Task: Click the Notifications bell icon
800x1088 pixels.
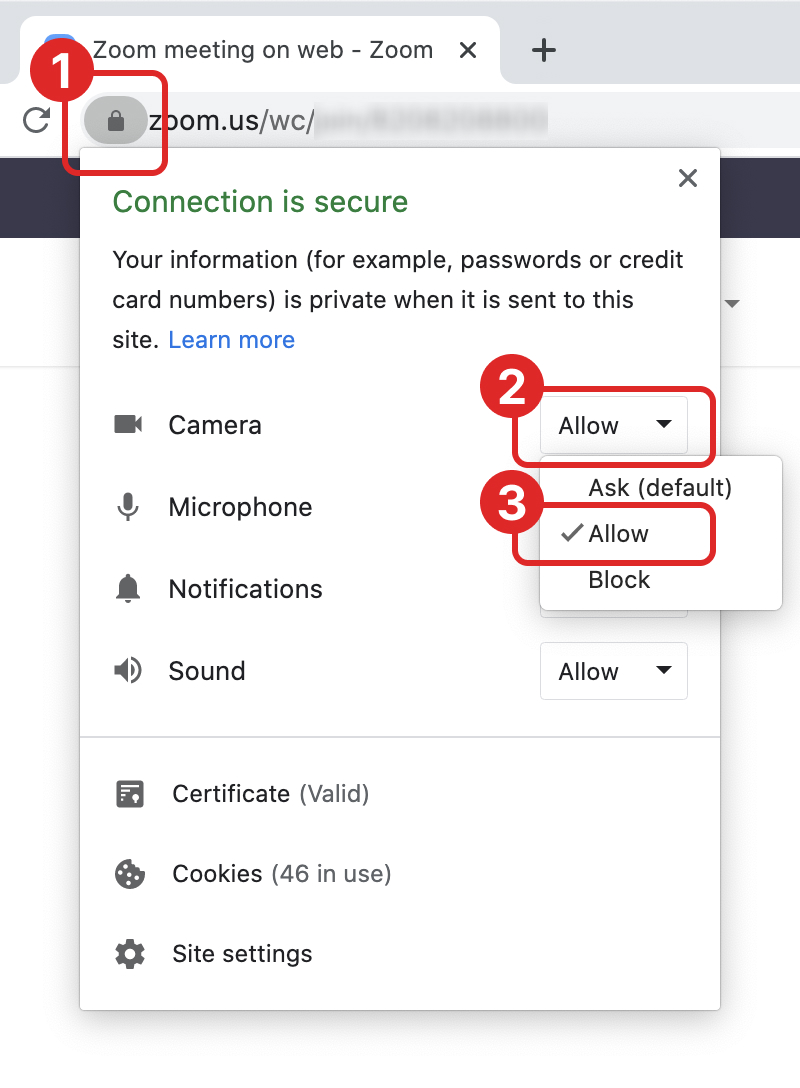Action: (128, 589)
